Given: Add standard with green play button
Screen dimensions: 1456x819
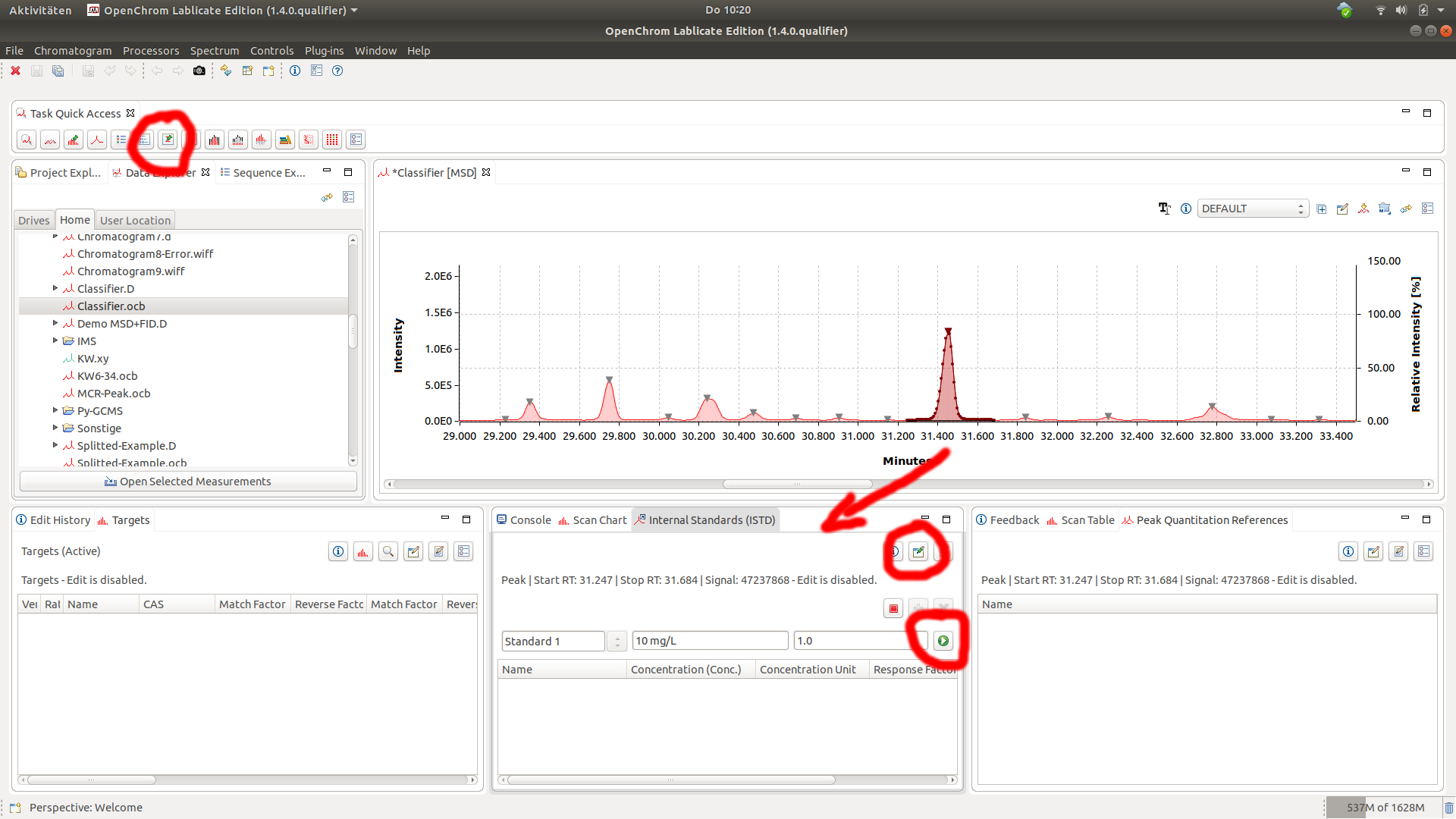Looking at the screenshot, I should [943, 641].
